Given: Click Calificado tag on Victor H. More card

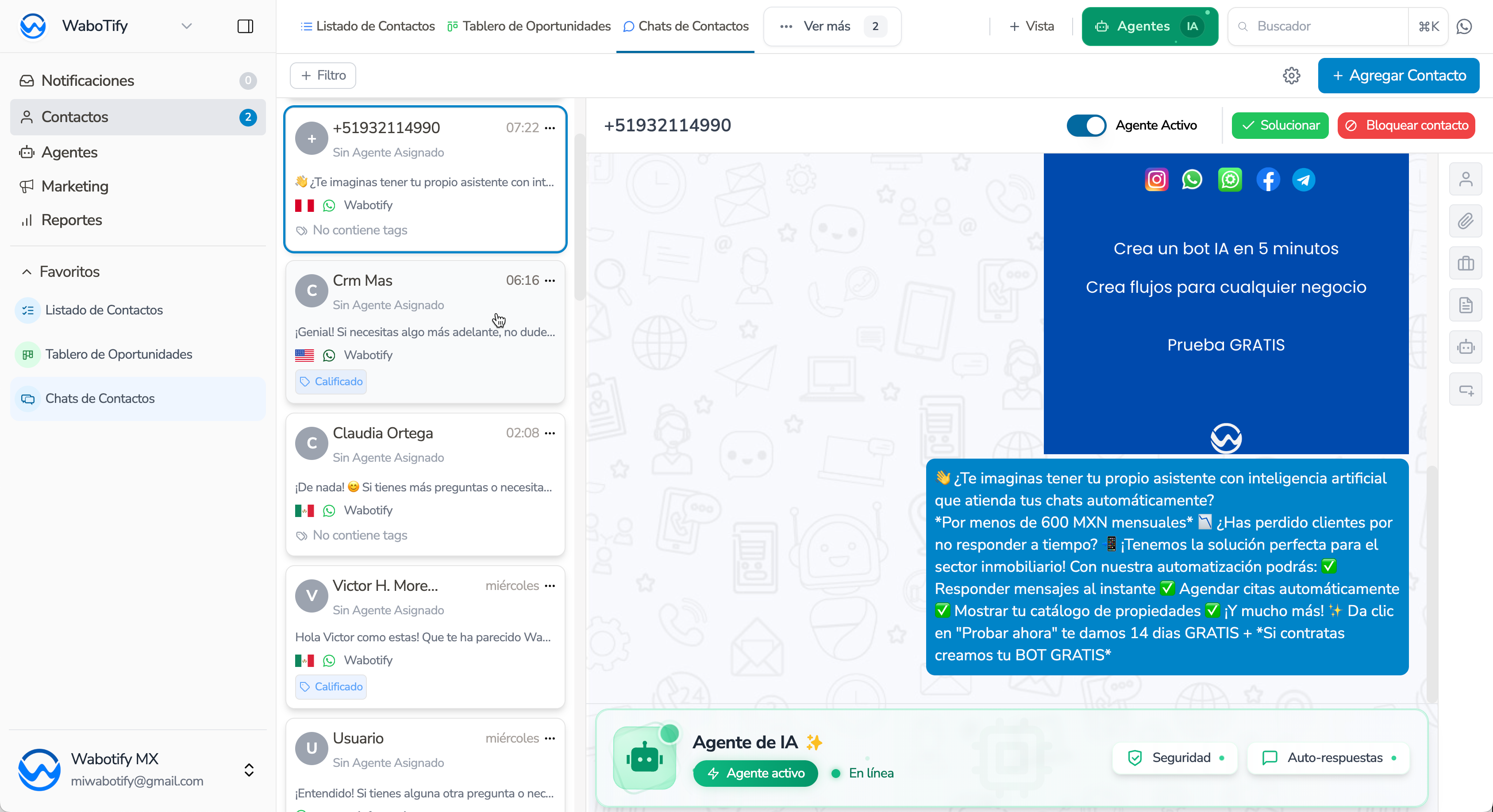Looking at the screenshot, I should pos(331,687).
